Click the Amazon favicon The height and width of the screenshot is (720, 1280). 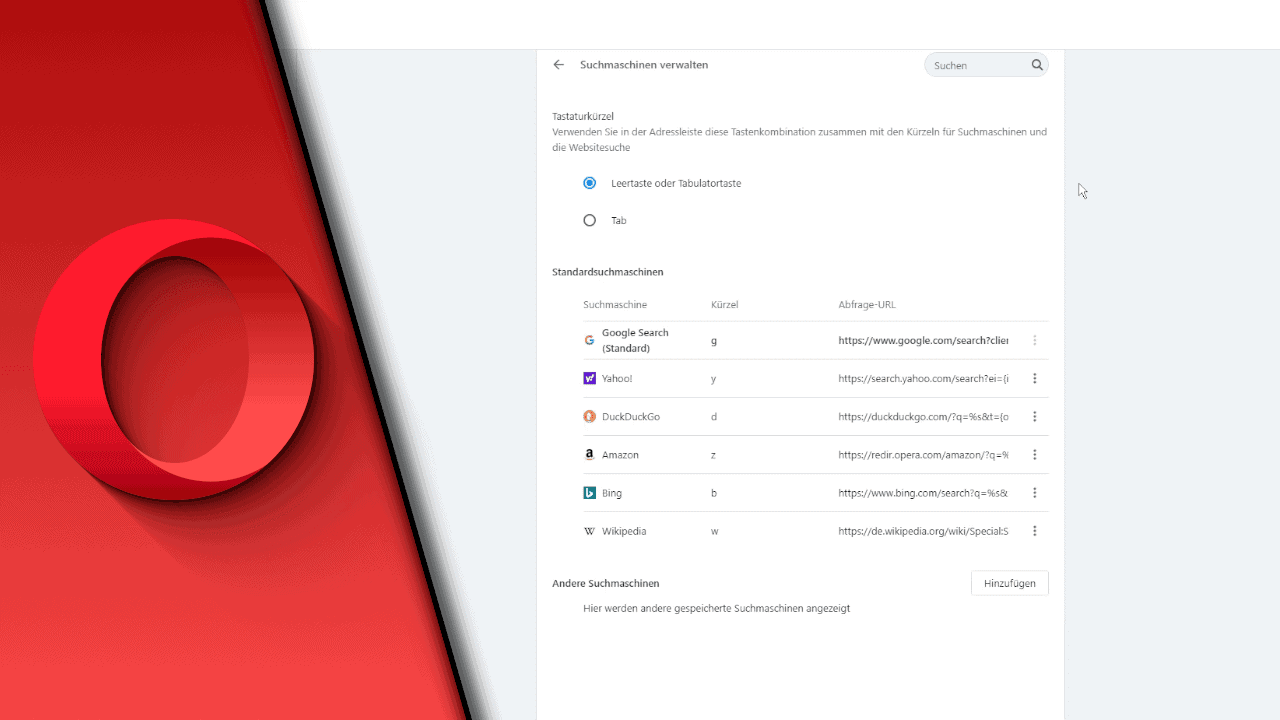pos(589,454)
